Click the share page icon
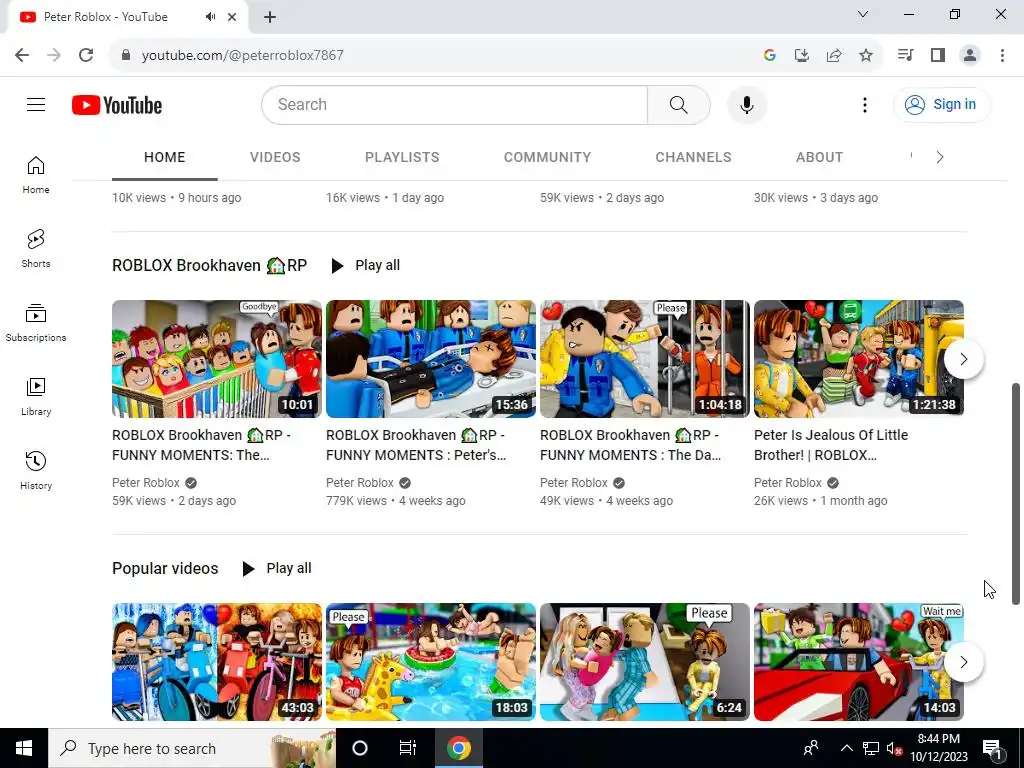 coord(834,56)
